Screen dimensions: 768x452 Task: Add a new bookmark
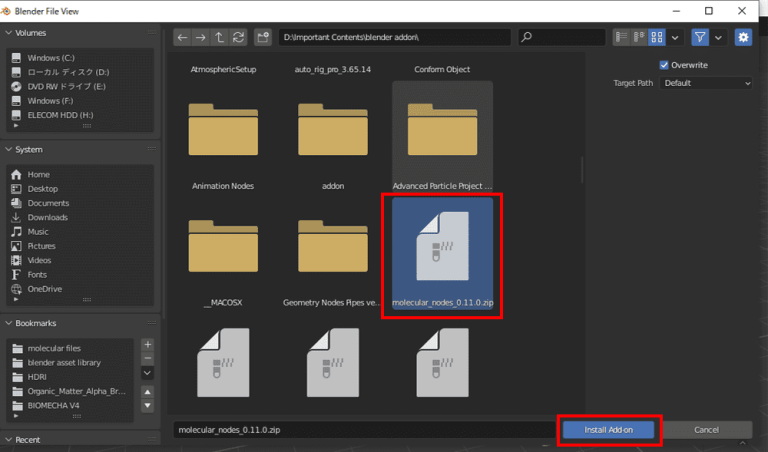point(148,344)
